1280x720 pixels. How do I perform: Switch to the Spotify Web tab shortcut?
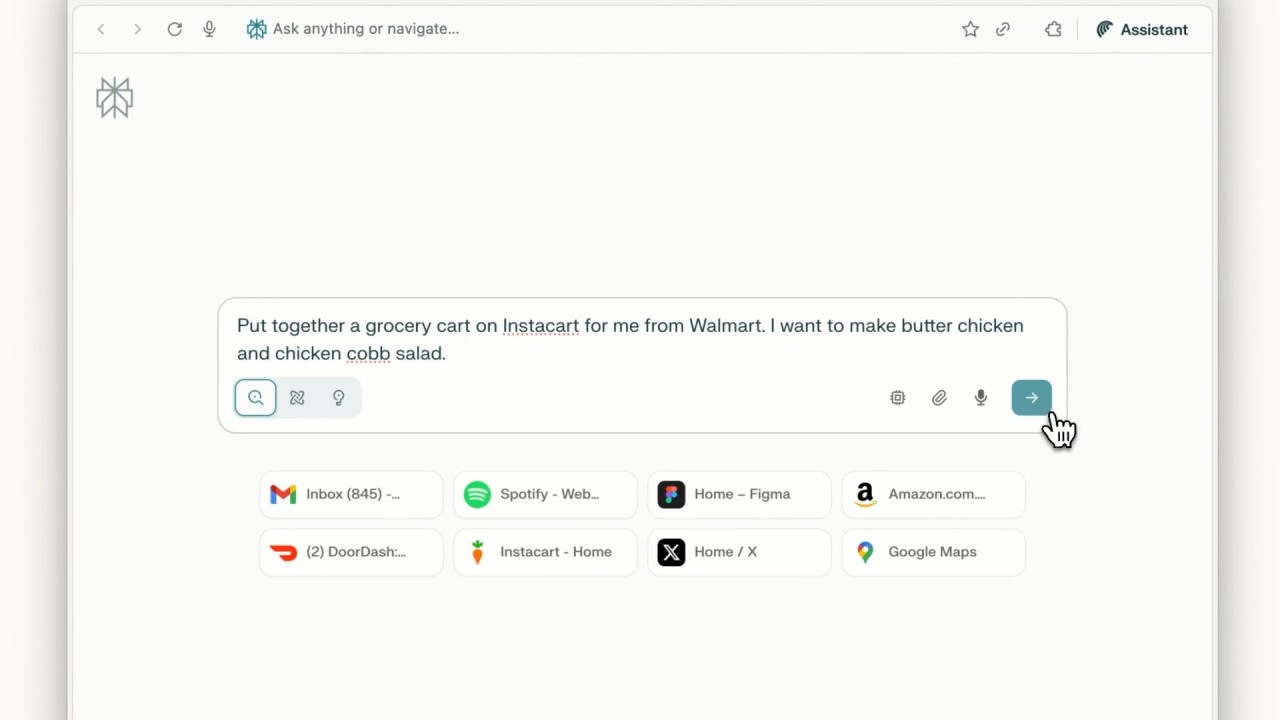(x=545, y=494)
